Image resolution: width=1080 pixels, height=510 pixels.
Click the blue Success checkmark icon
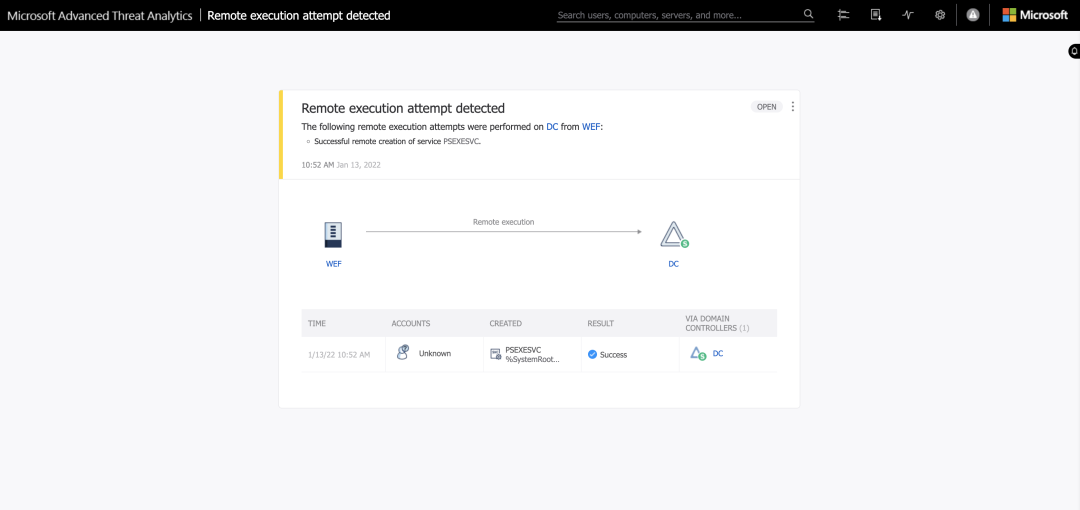(592, 354)
